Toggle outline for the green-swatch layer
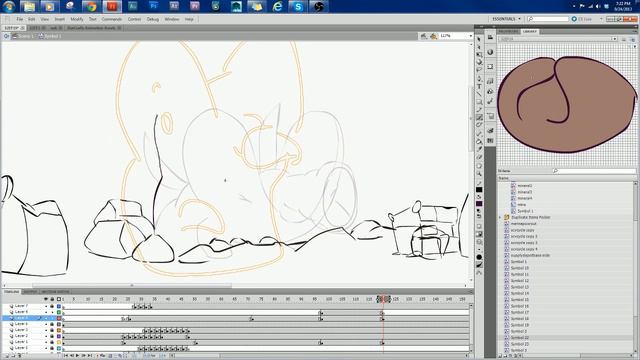 (x=59, y=312)
